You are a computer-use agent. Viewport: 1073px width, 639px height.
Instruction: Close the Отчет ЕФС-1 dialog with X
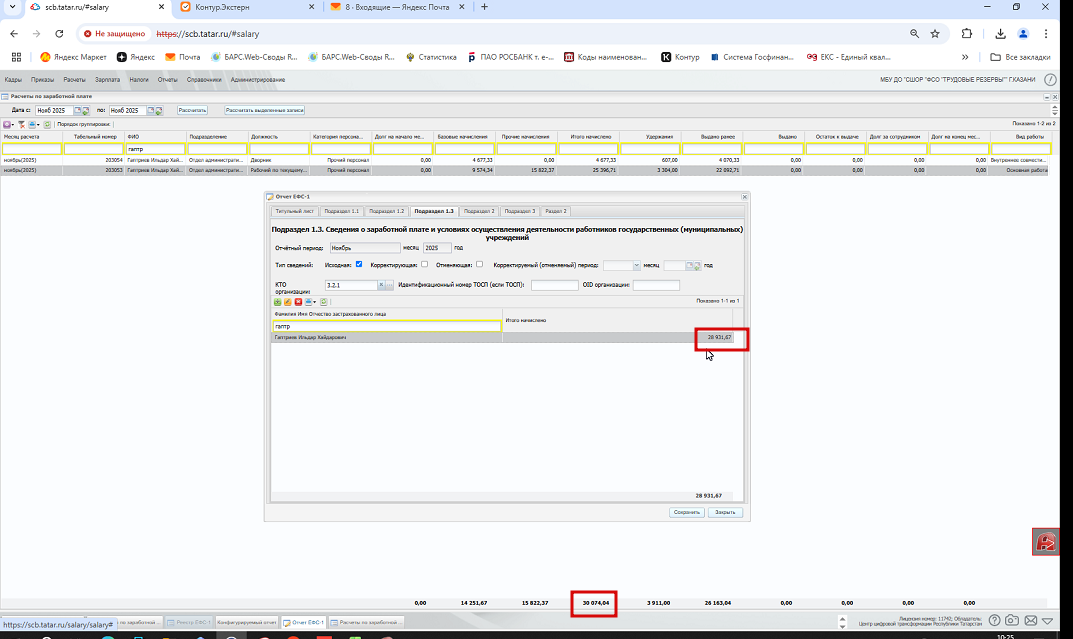tap(745, 197)
